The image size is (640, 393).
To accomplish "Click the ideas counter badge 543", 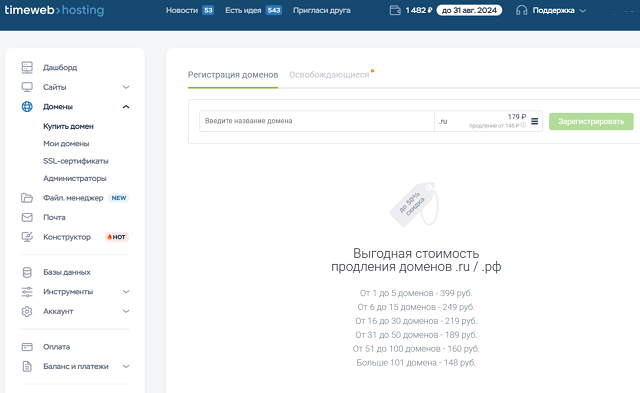I will tap(273, 10).
